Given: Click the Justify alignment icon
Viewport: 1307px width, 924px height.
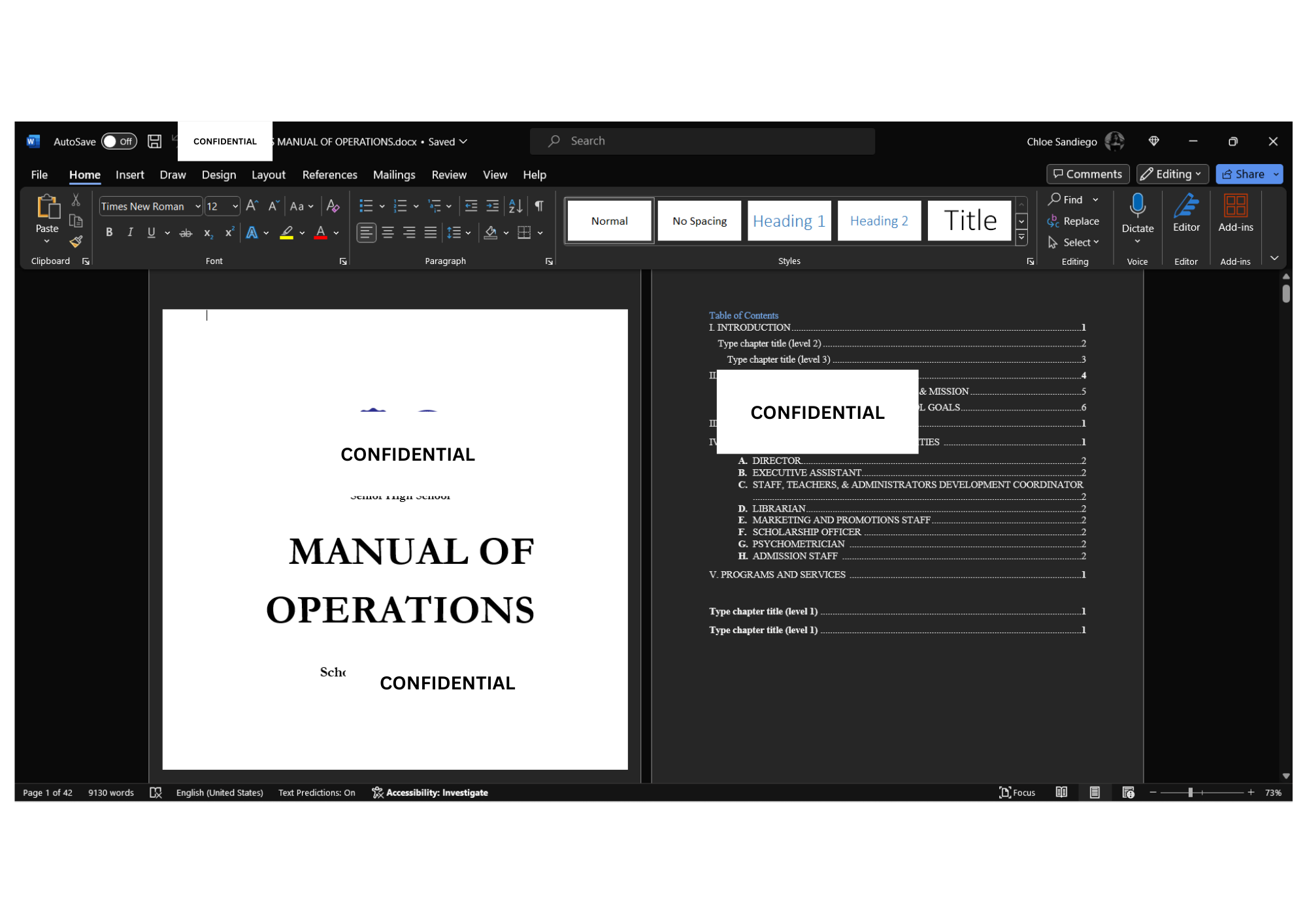Looking at the screenshot, I should tap(430, 233).
